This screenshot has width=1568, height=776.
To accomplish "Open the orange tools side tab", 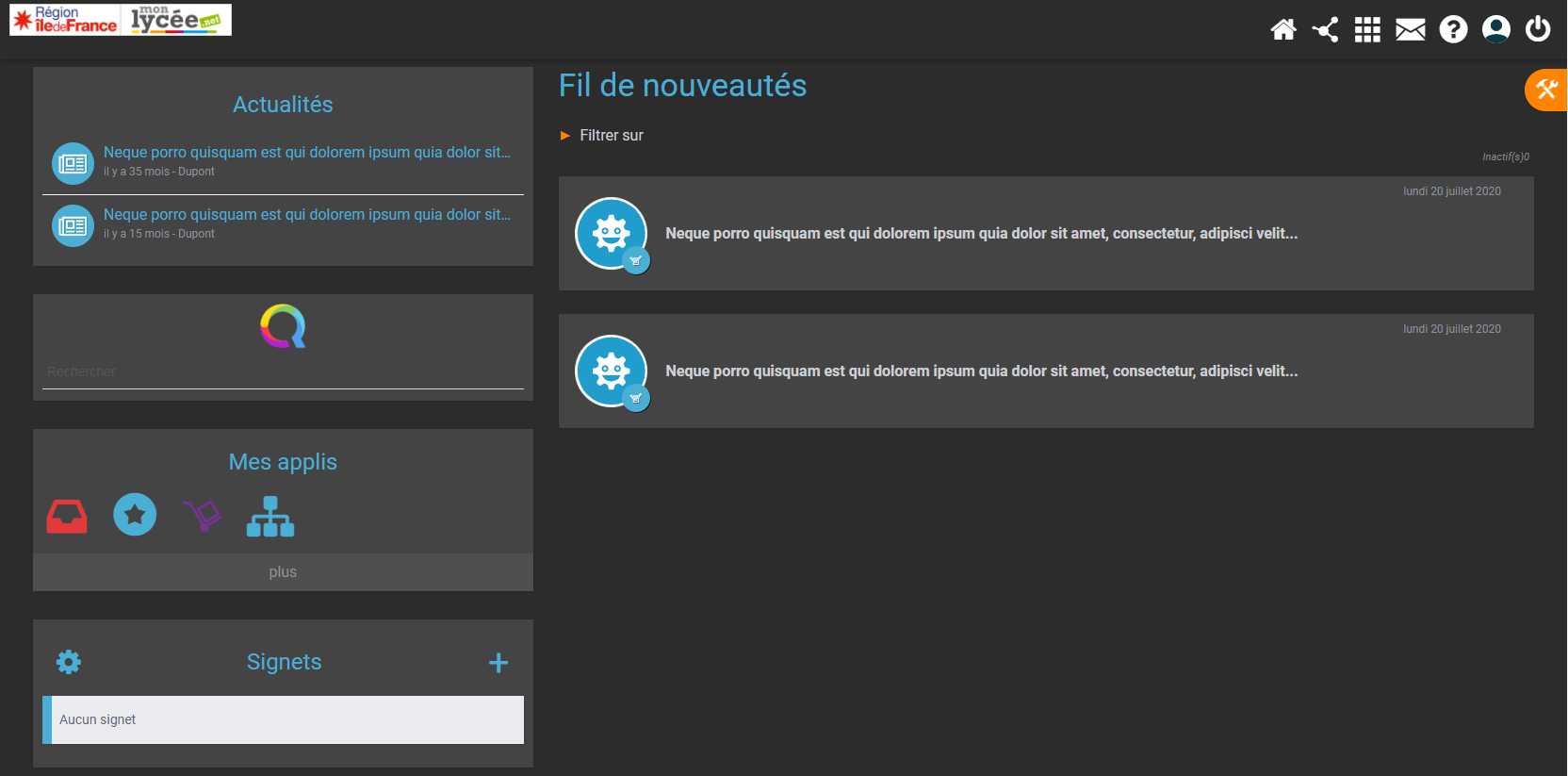I will tap(1546, 91).
